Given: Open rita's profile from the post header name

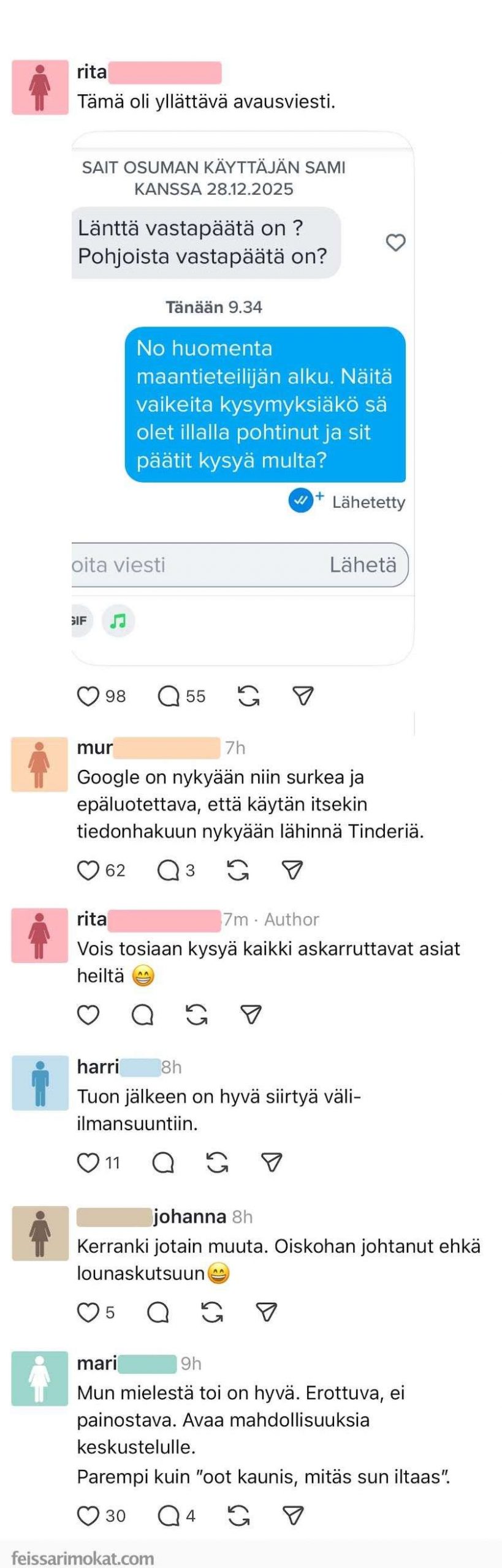Looking at the screenshot, I should 92,72.
